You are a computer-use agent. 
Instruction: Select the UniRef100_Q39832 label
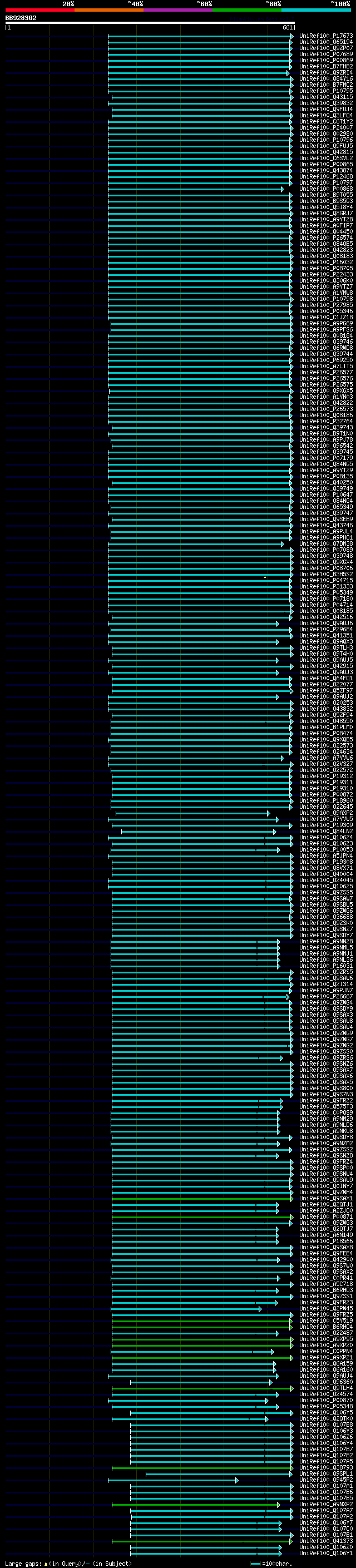coord(326,103)
